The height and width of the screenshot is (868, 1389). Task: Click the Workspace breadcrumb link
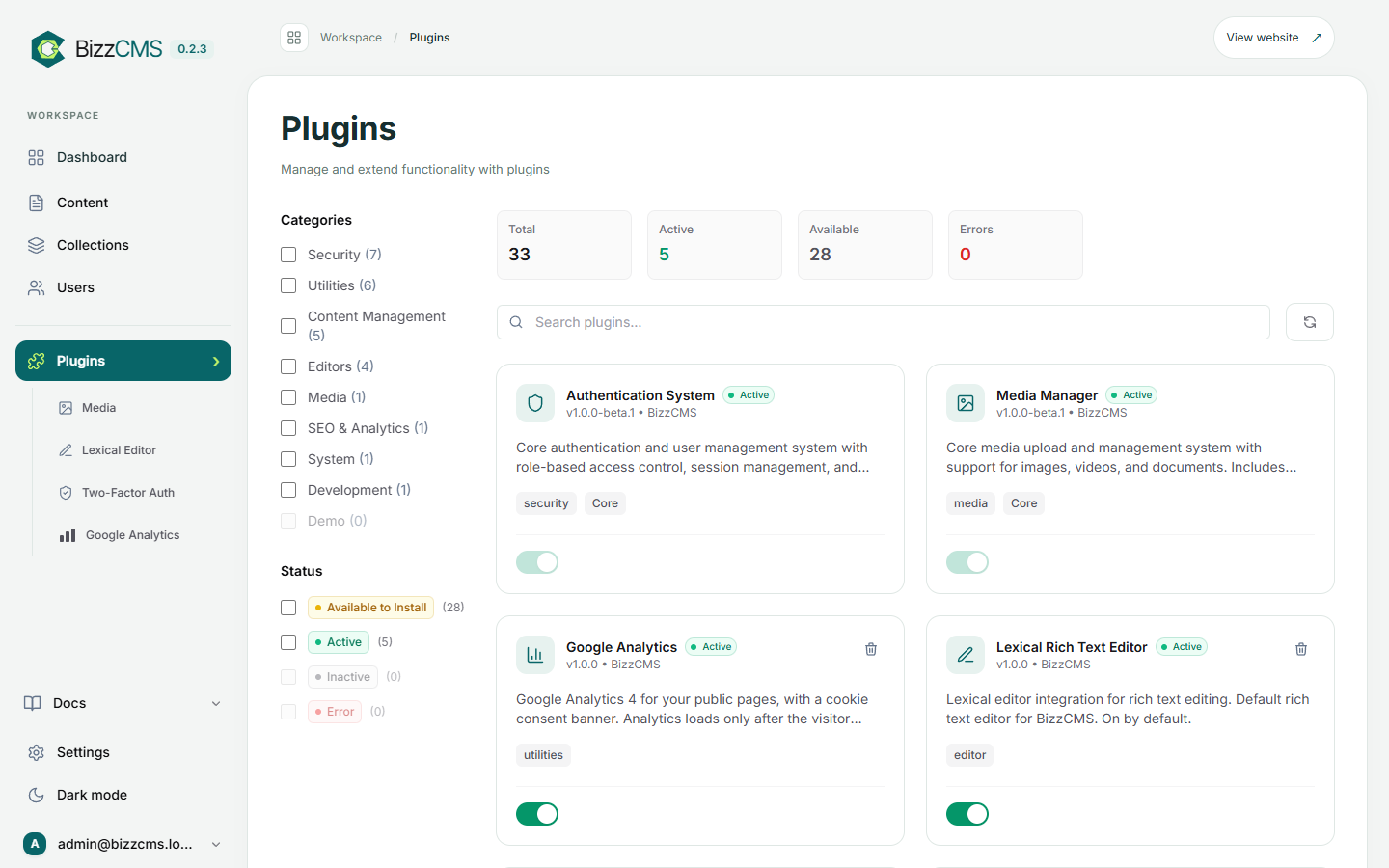pyautogui.click(x=351, y=38)
